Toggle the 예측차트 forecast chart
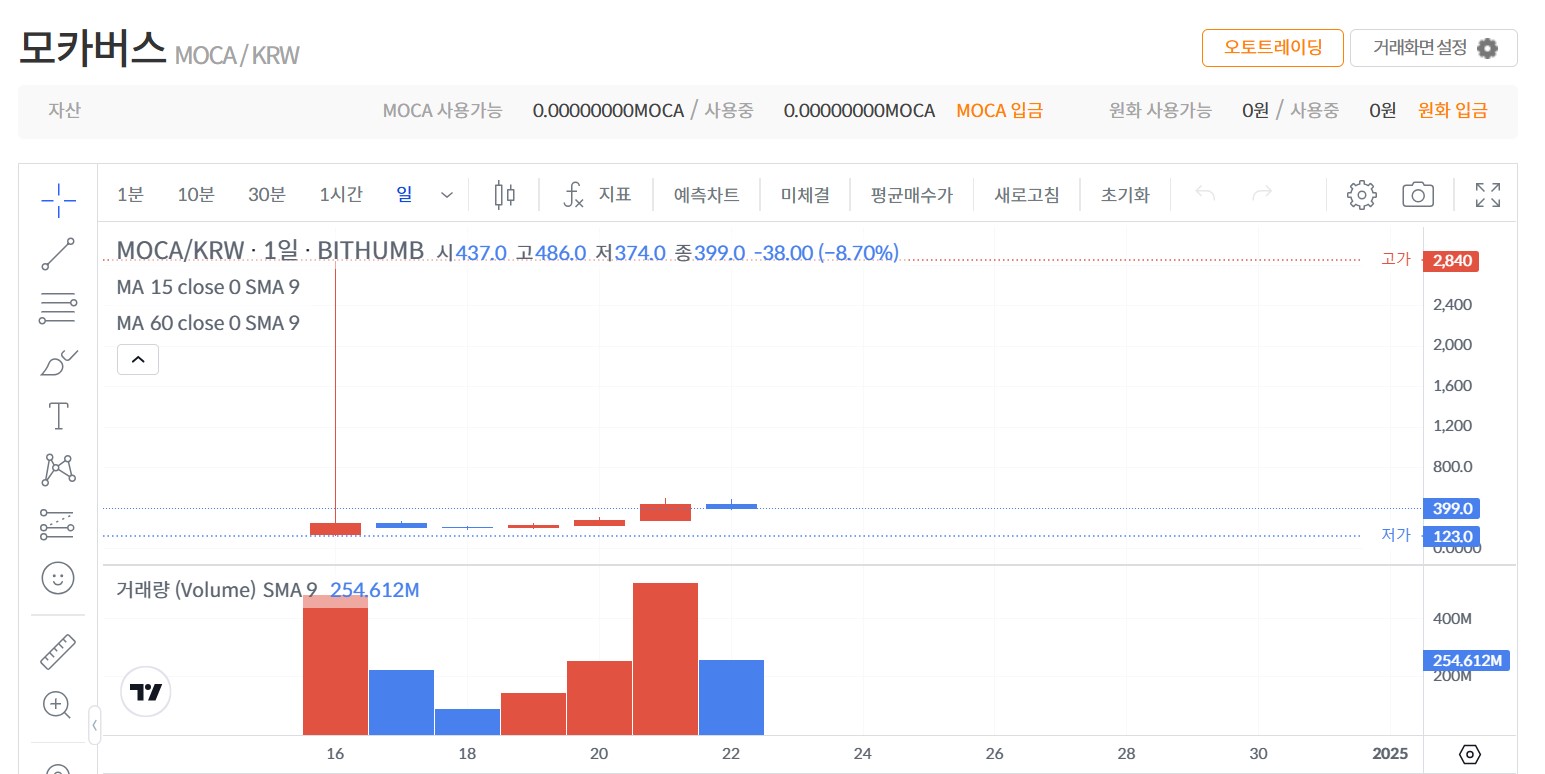This screenshot has width=1545, height=774. coord(706,195)
